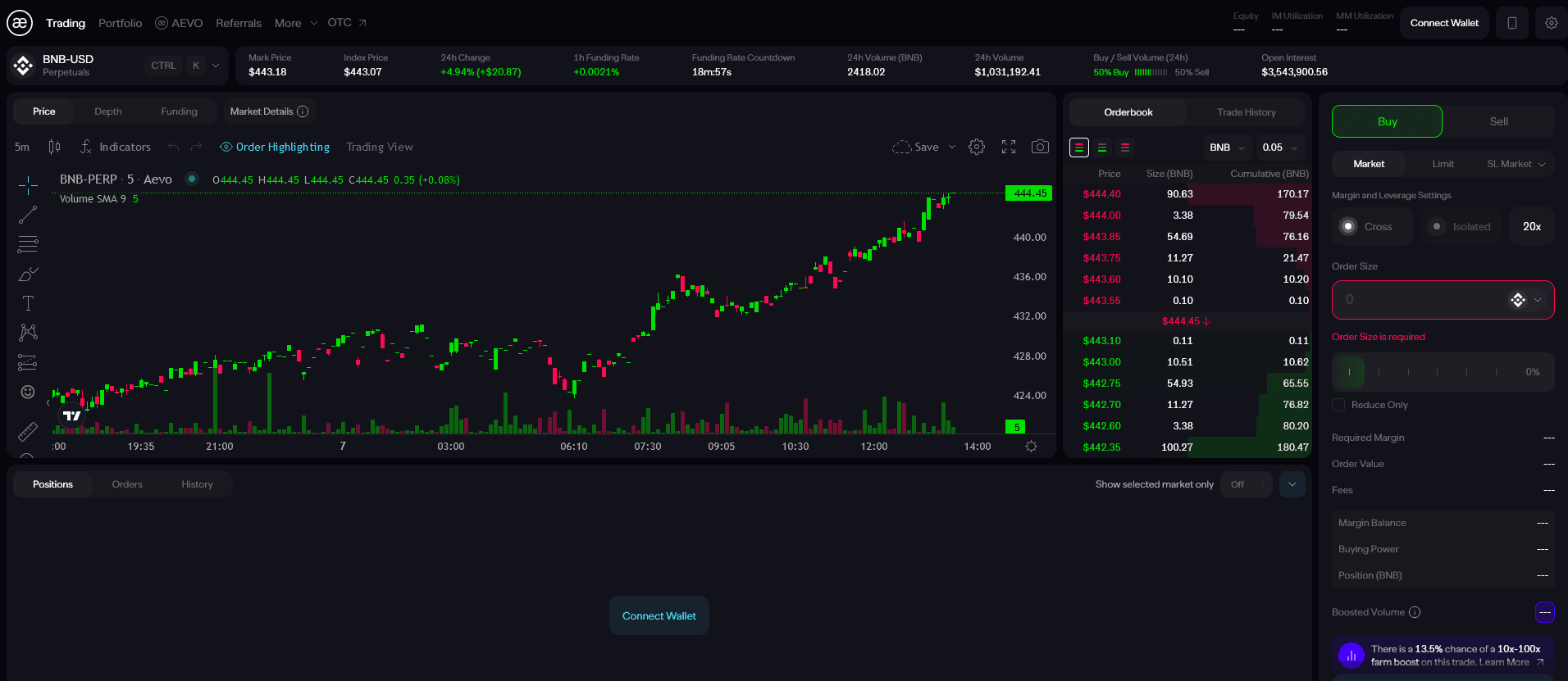The image size is (1568, 681).
Task: Open the Referrals page
Action: (x=239, y=23)
